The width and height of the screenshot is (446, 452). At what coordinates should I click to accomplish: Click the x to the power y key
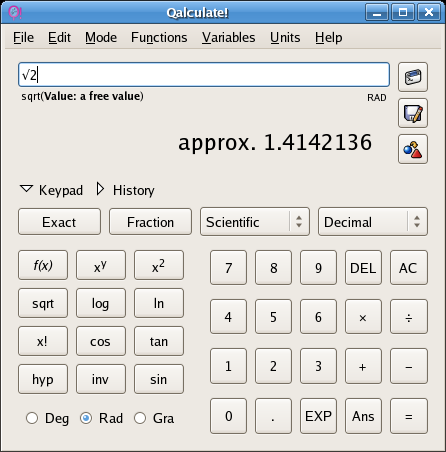(101, 265)
